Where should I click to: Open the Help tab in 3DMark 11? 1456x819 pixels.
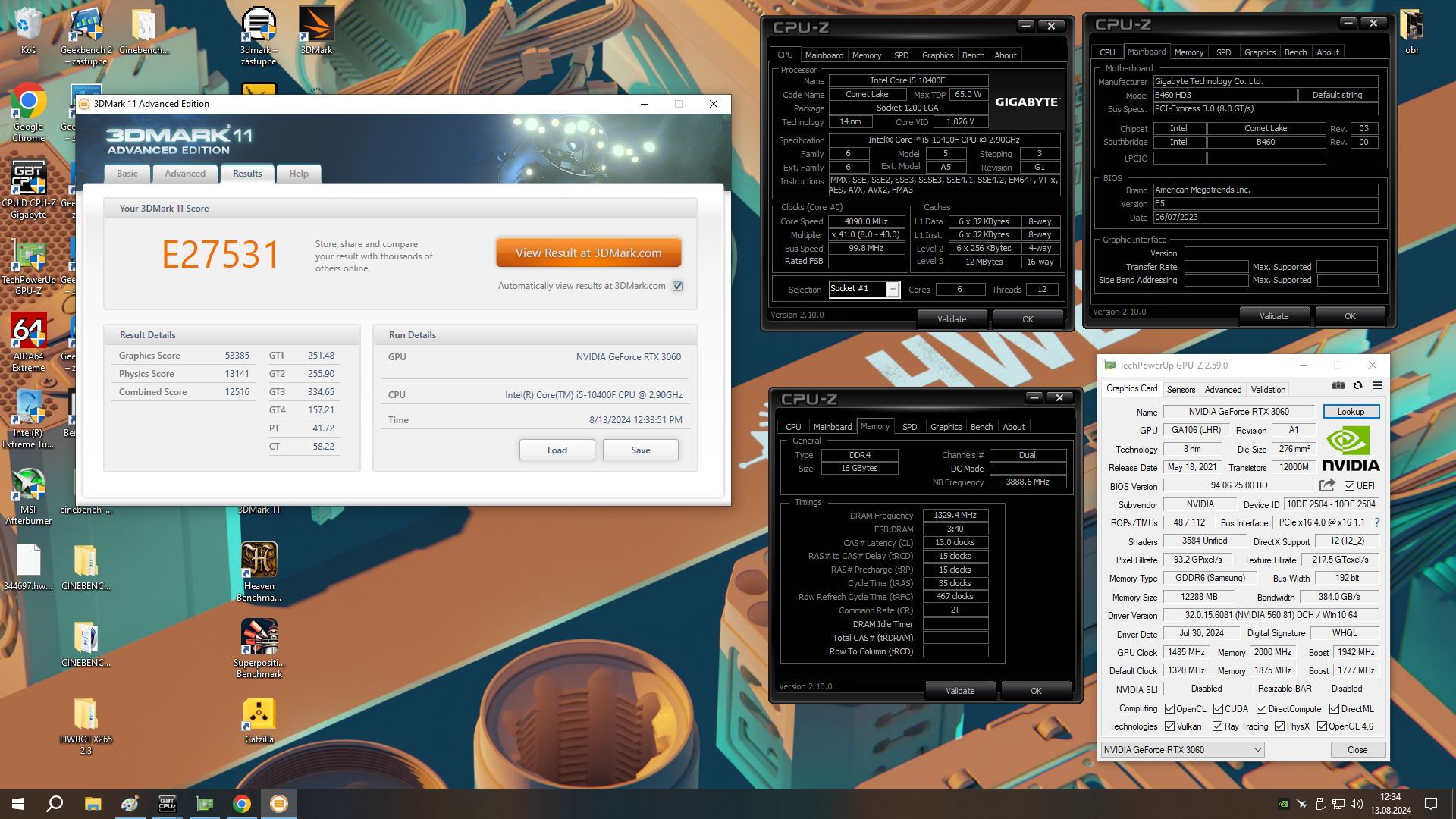point(299,174)
